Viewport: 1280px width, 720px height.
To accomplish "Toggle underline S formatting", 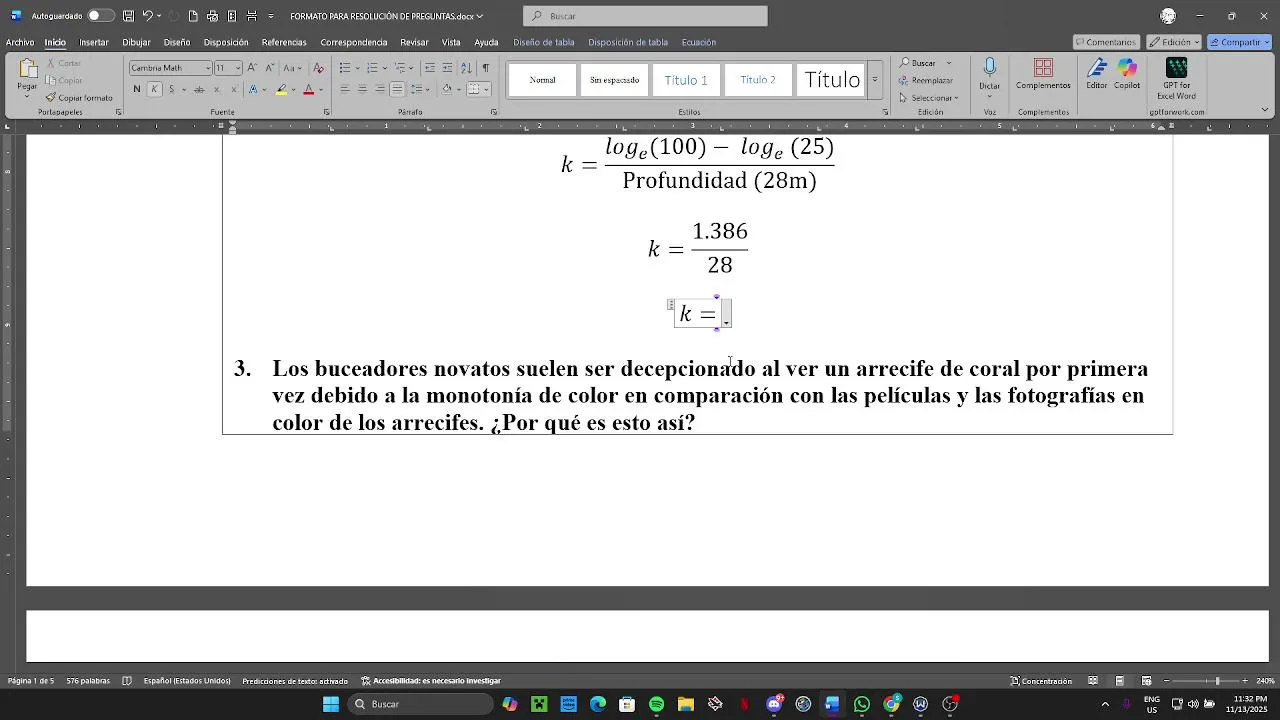I will click(171, 89).
